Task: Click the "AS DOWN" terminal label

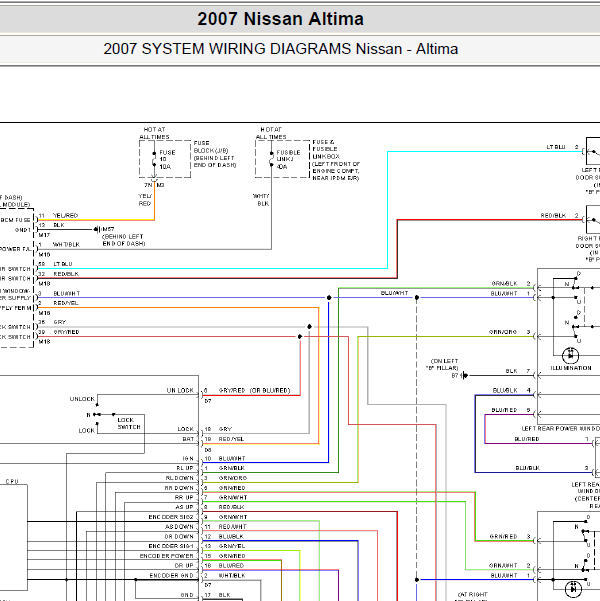Action: (179, 527)
